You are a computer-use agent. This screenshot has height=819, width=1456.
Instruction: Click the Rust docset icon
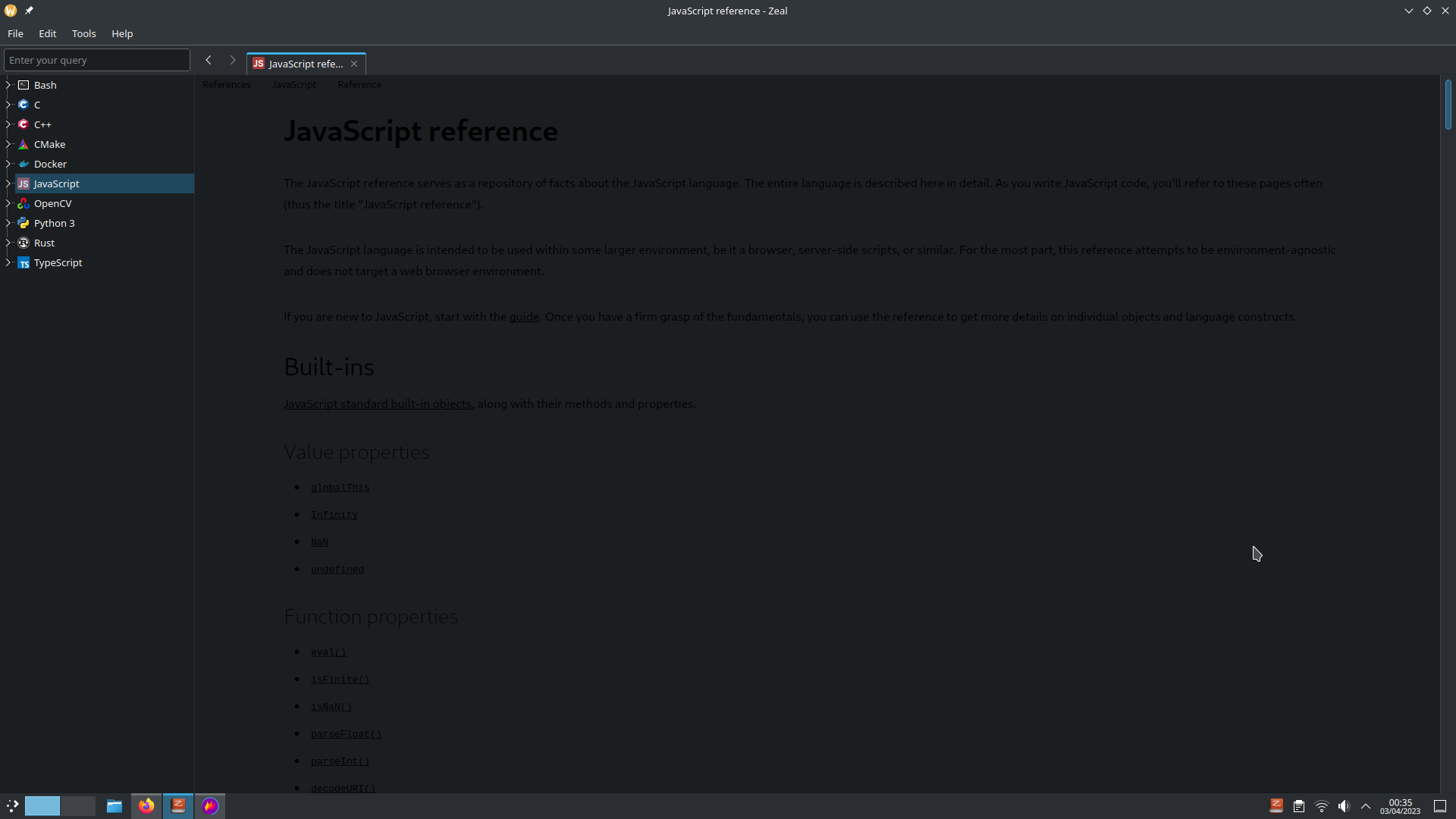click(24, 243)
